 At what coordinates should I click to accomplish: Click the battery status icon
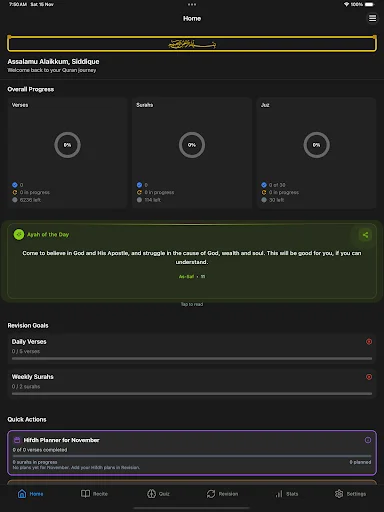pos(369,4)
